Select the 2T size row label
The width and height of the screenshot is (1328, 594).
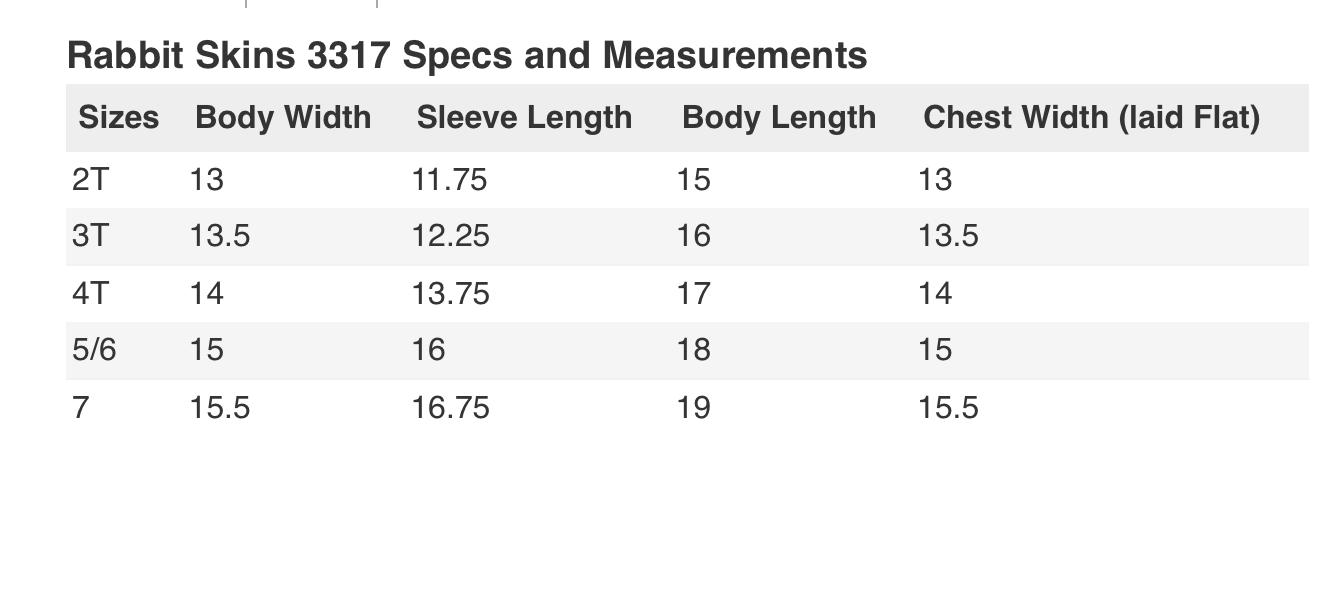point(90,180)
